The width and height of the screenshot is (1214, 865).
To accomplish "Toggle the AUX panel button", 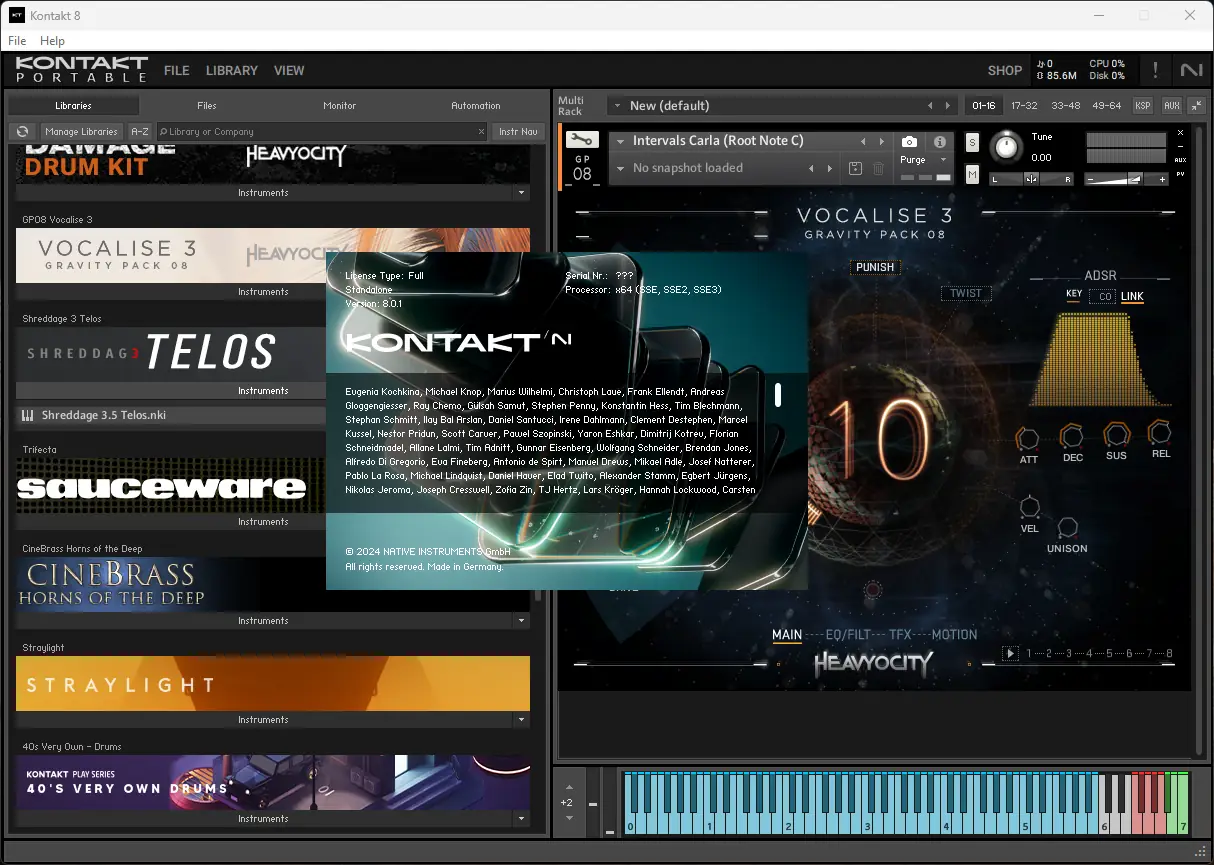I will tap(1171, 105).
